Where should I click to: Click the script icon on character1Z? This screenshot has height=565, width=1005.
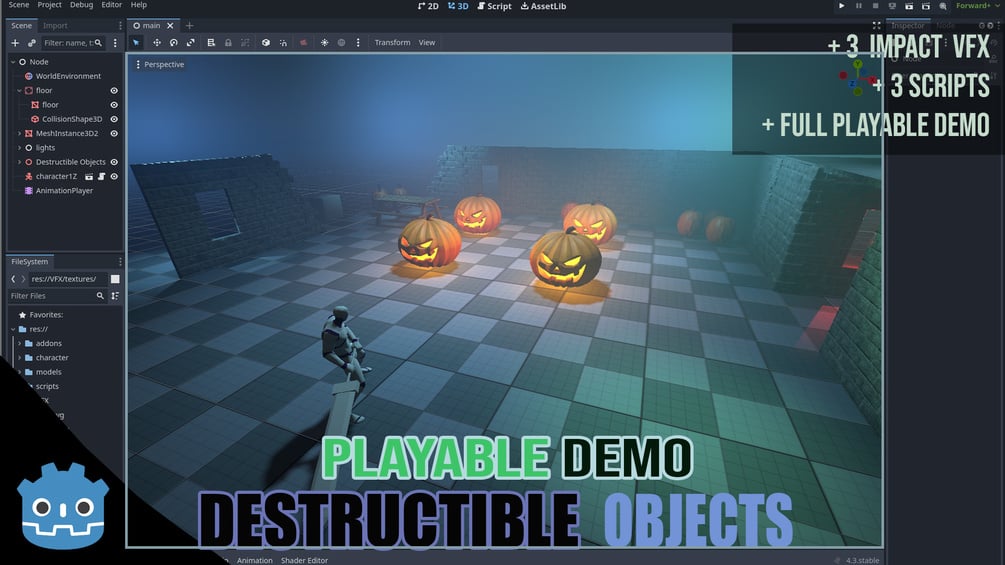point(101,176)
